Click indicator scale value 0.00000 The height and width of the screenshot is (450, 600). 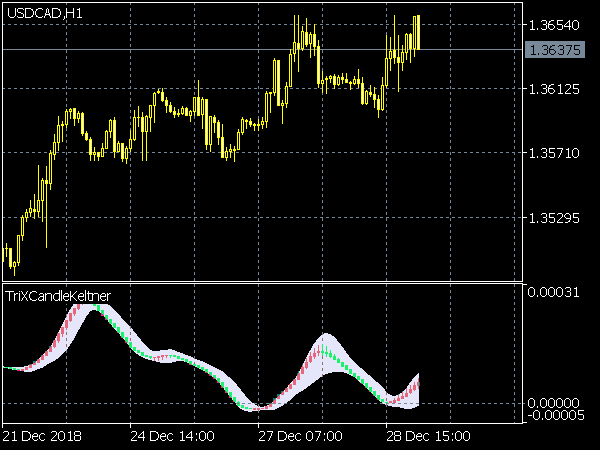click(x=553, y=403)
